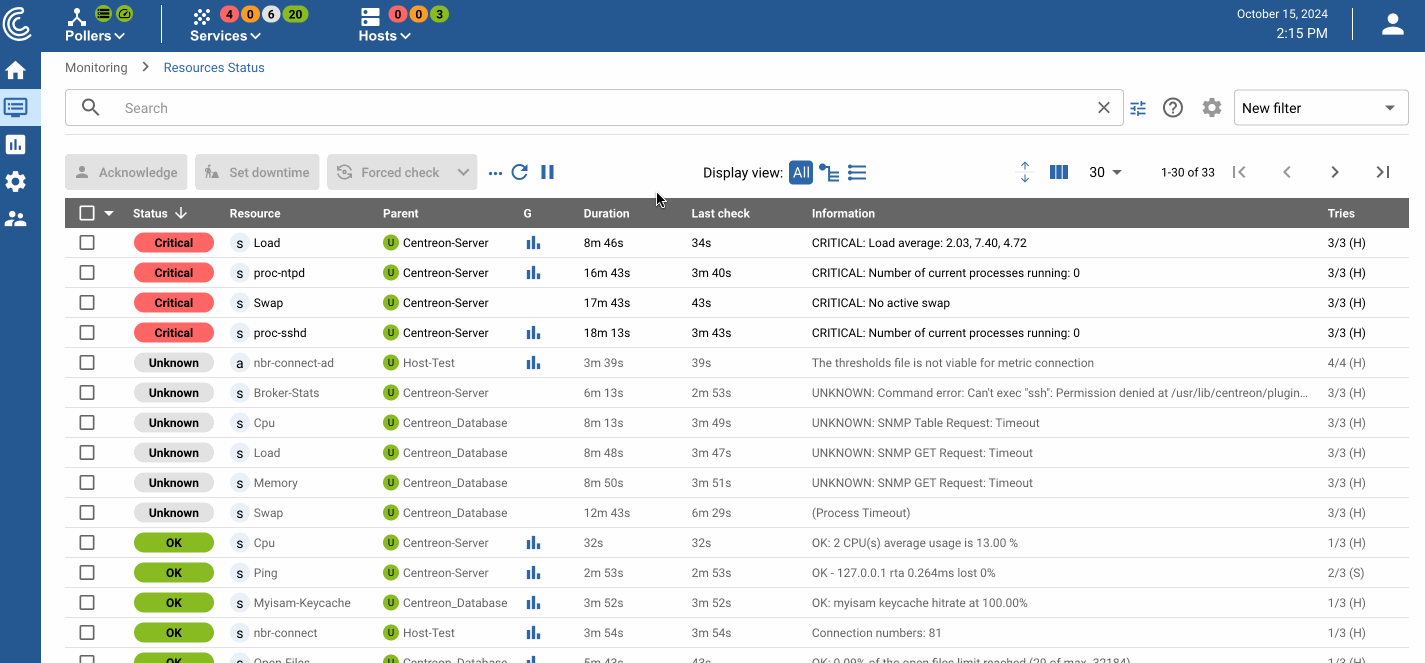Viewport: 1425px width, 663px height.
Task: Open graph icon for Myisam-Keycache row
Action: pos(533,603)
